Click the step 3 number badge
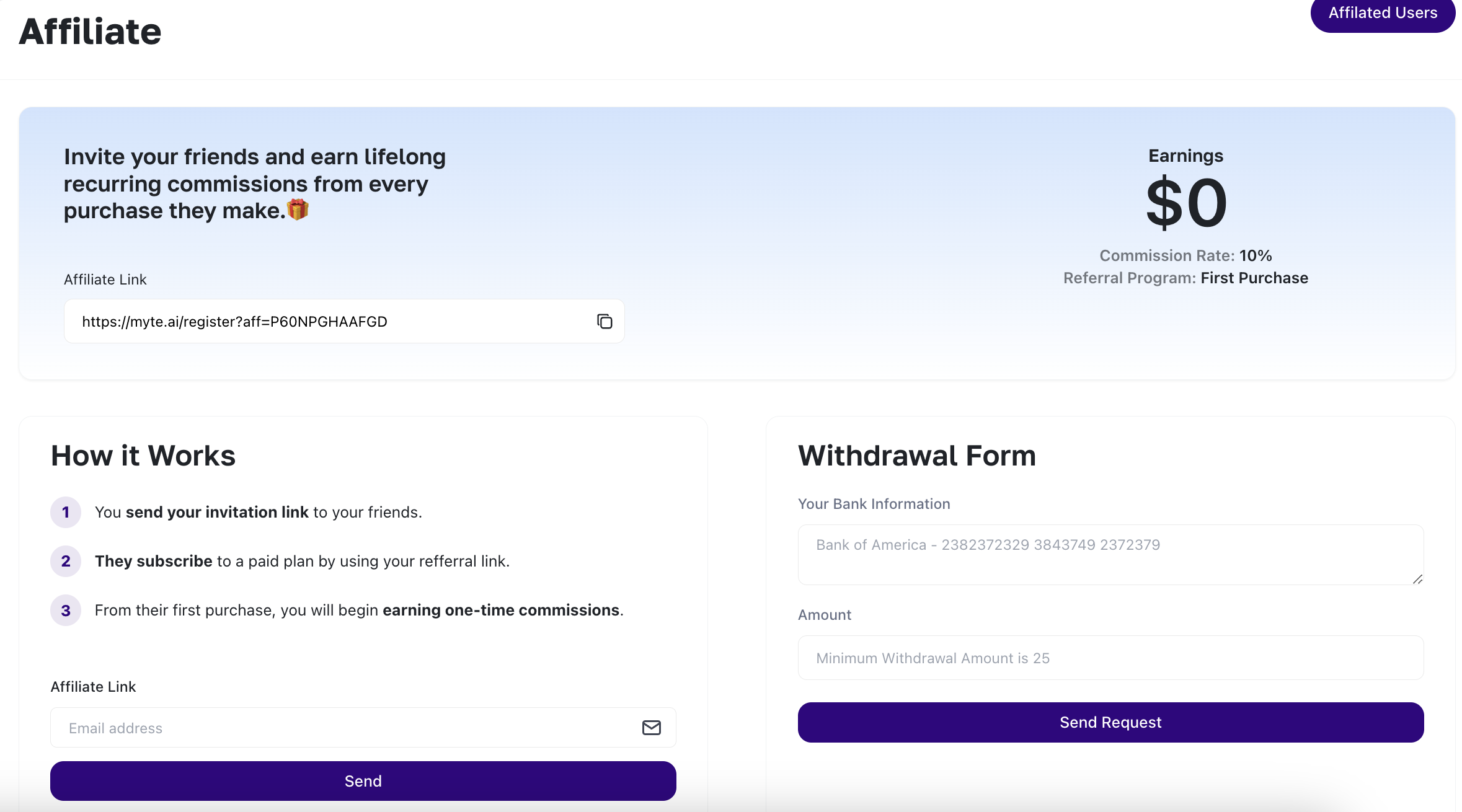Image resolution: width=1462 pixels, height=812 pixels. click(66, 611)
